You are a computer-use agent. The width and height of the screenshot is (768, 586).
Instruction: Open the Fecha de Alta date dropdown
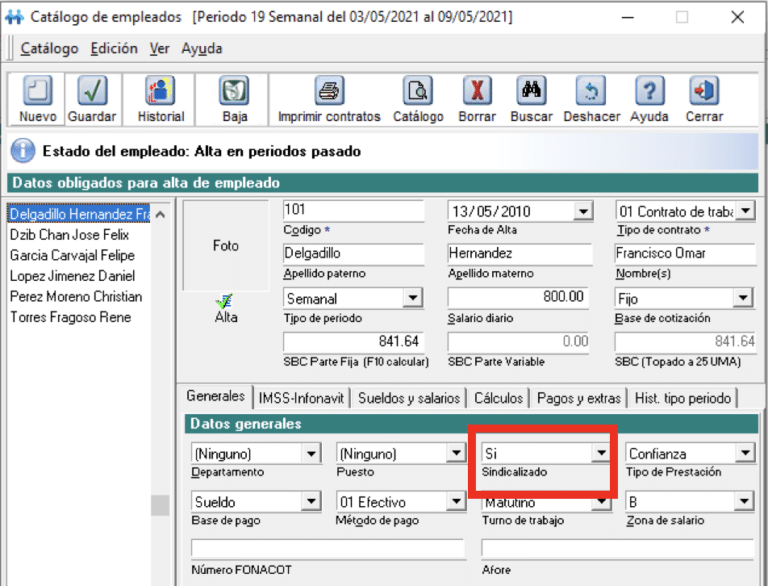pyautogui.click(x=583, y=212)
